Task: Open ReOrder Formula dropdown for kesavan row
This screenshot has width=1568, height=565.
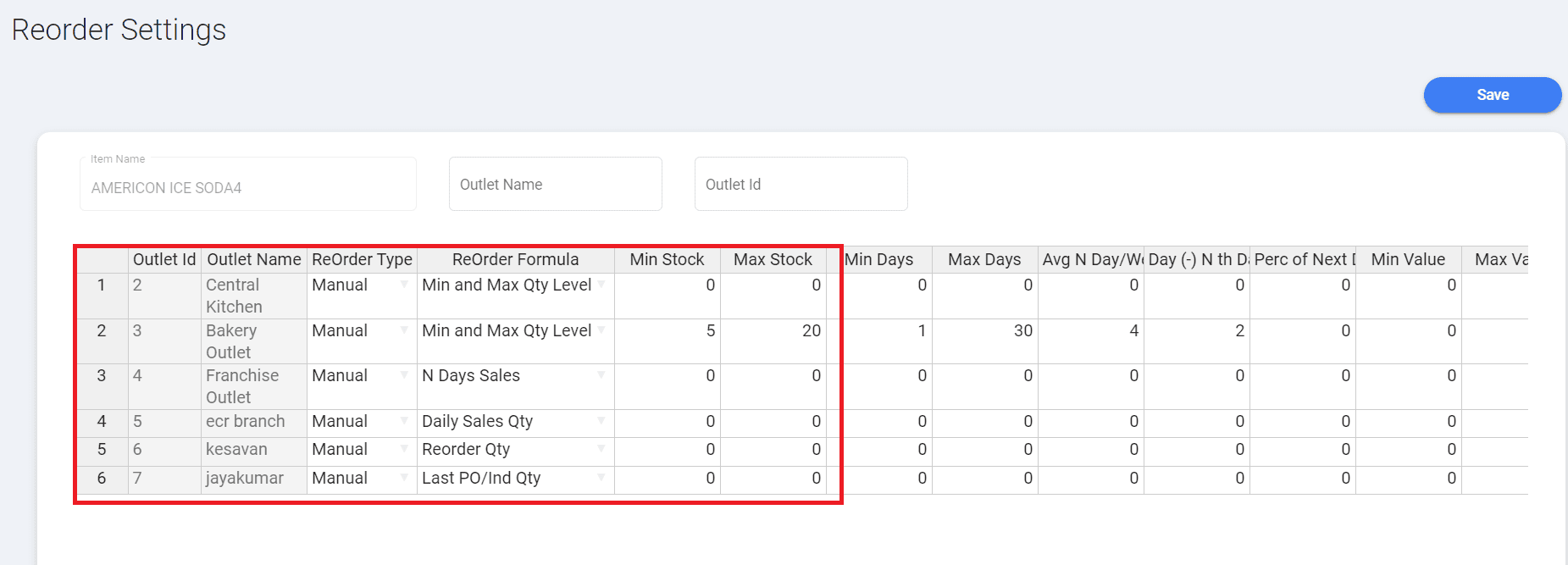Action: 601,449
